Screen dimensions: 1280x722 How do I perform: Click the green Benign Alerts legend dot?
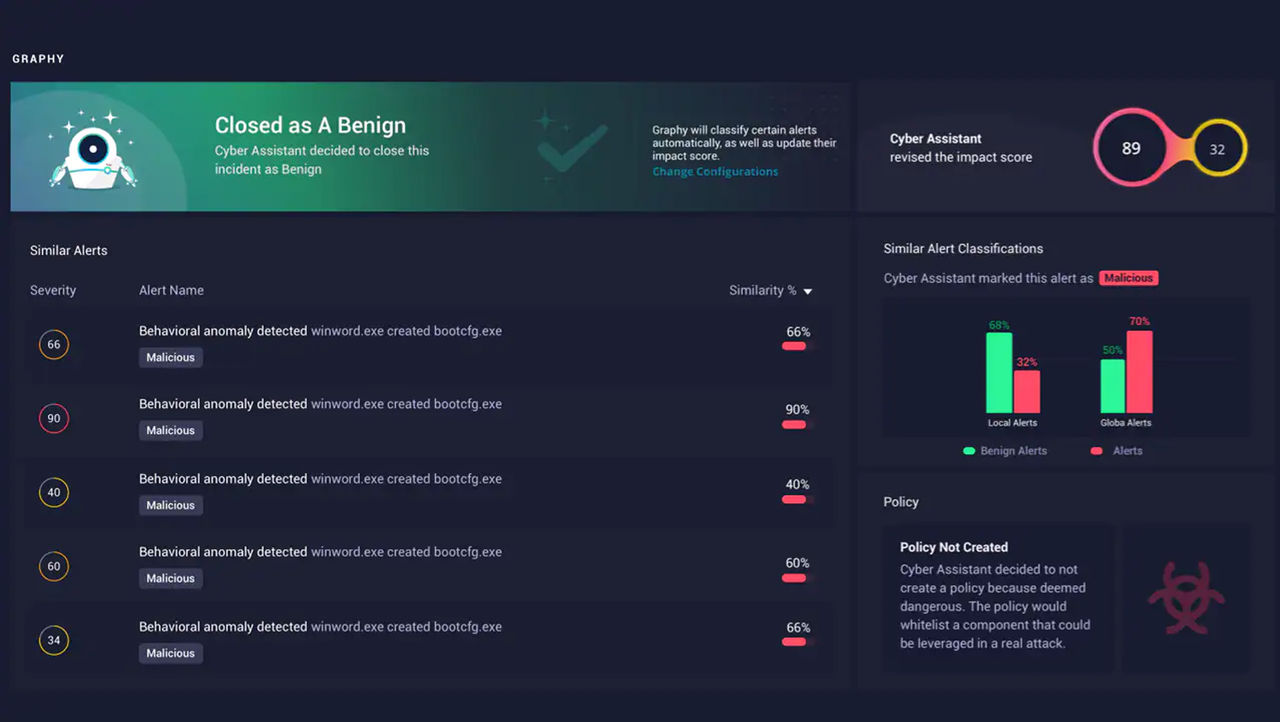pyautogui.click(x=969, y=451)
